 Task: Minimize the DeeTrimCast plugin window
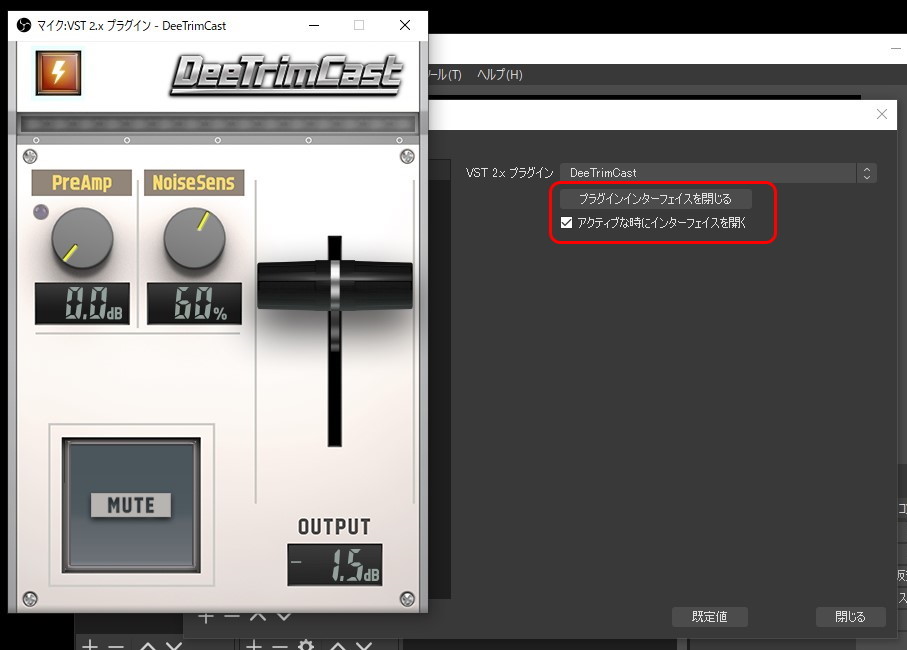[314, 25]
